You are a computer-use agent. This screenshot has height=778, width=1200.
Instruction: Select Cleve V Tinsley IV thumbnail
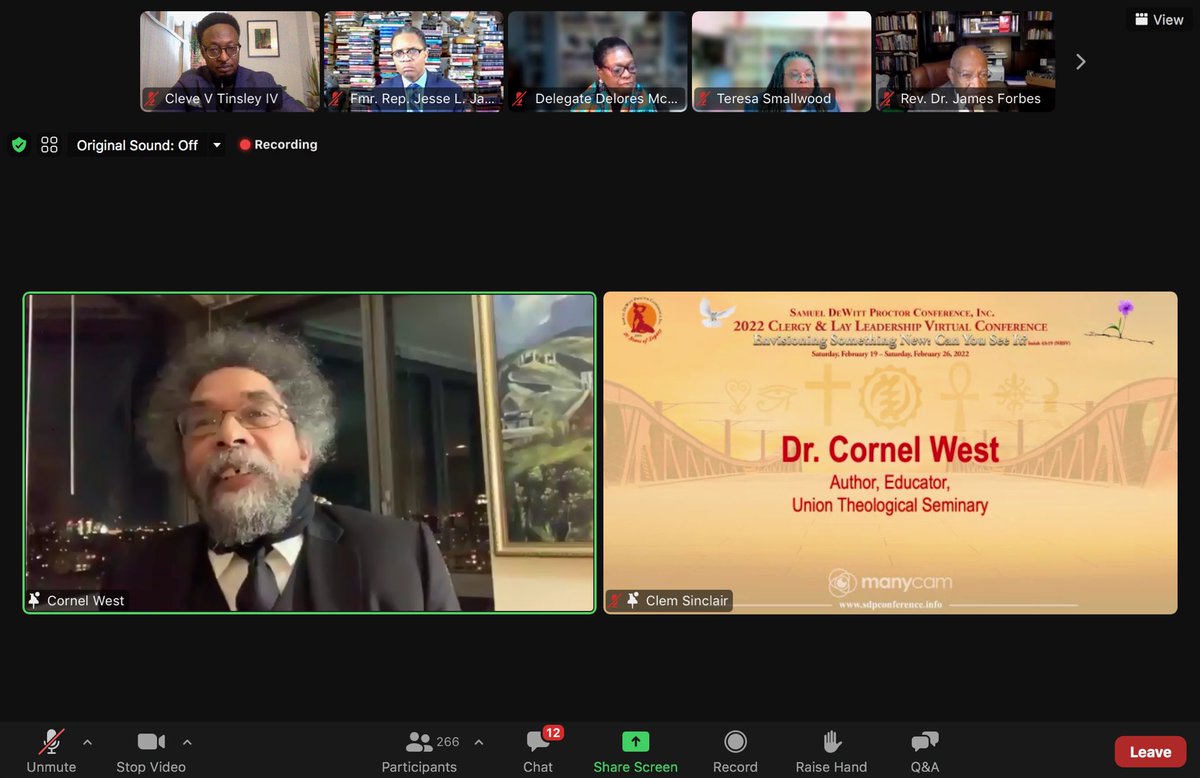pyautogui.click(x=230, y=61)
